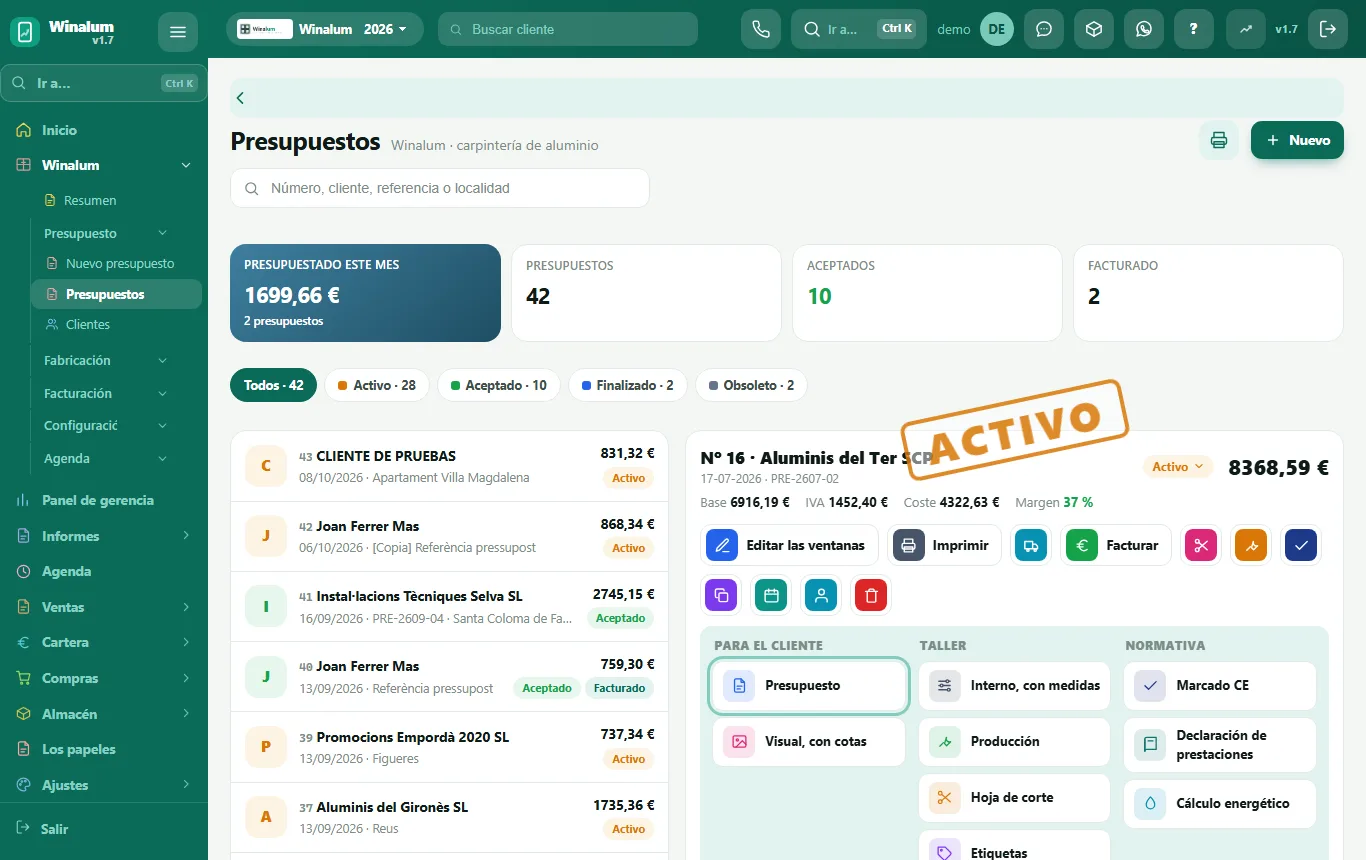1366x860 pixels.
Task: Delete the quote with the red trash icon
Action: click(871, 596)
